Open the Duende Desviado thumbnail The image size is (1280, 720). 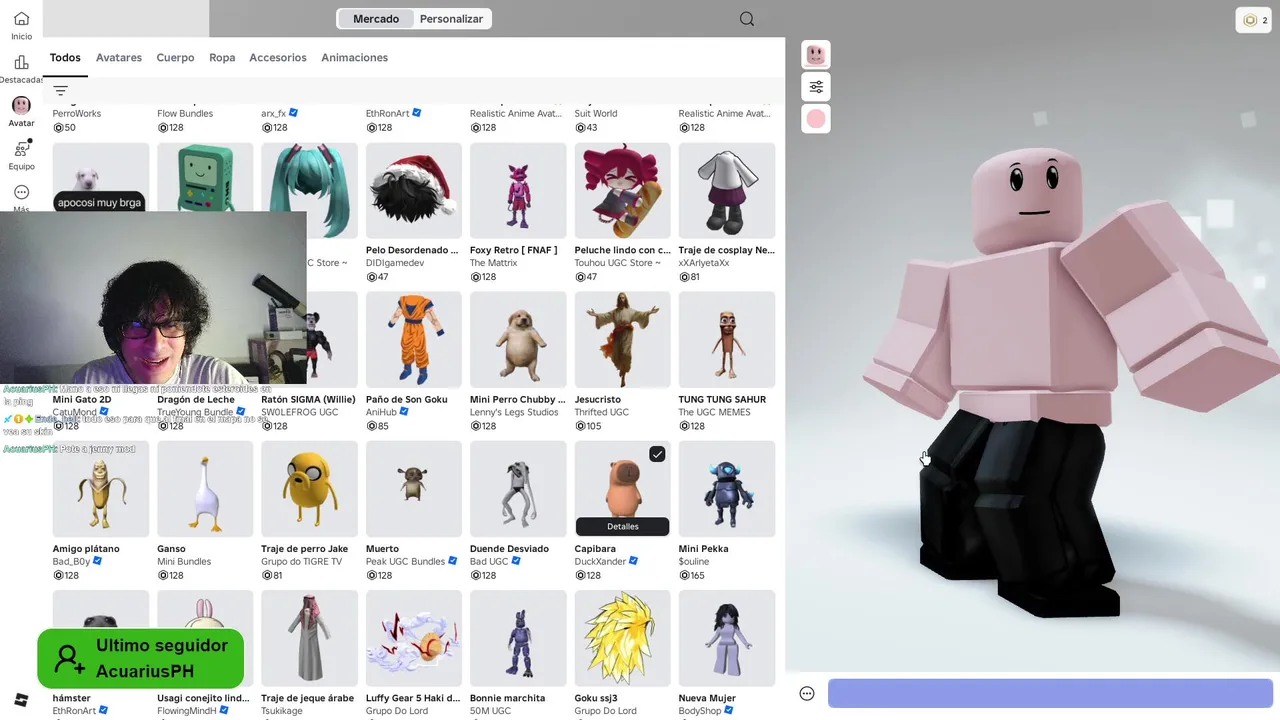point(518,489)
